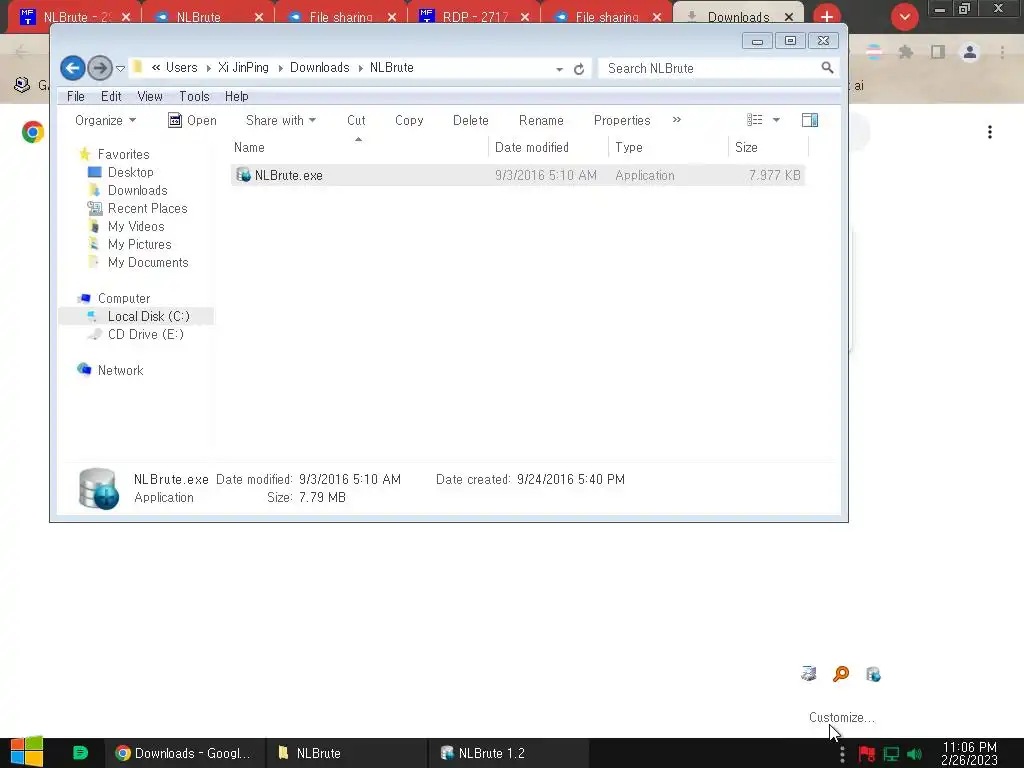Click the Downloads breadcrumb in address bar
Viewport: 1024px width, 768px height.
319,68
